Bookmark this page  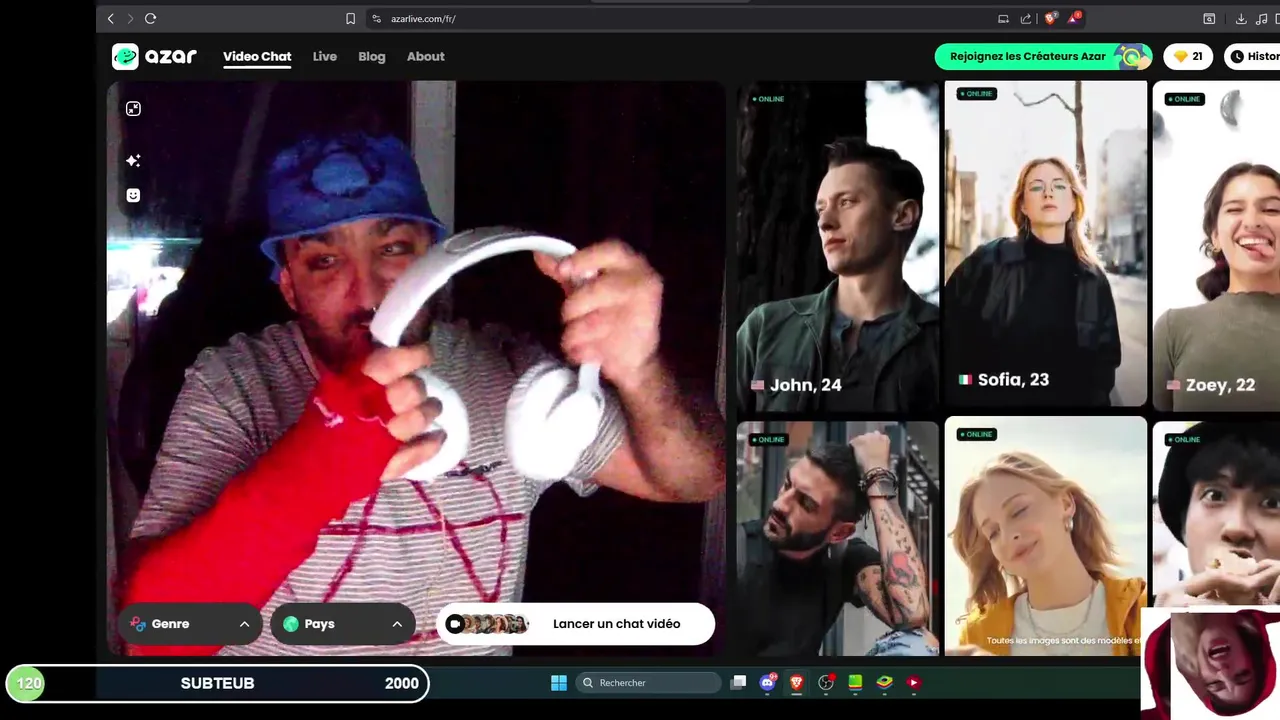(x=350, y=18)
